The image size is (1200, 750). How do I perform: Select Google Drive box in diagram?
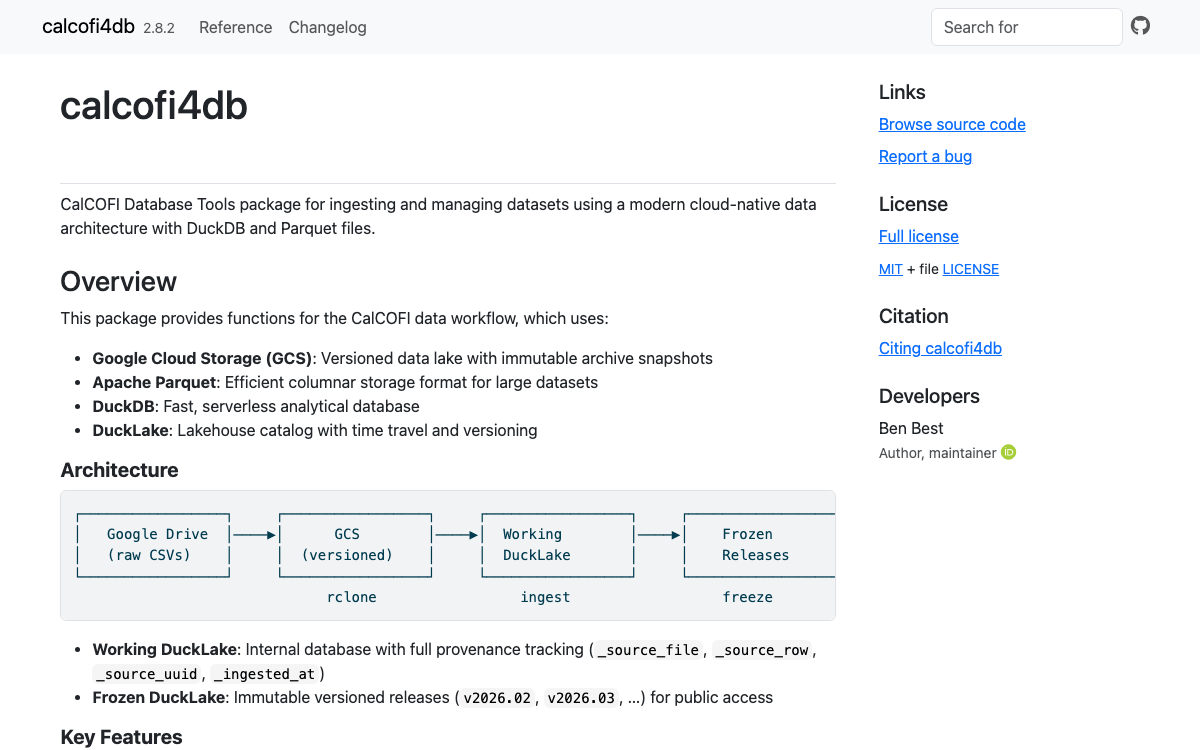[154, 545]
